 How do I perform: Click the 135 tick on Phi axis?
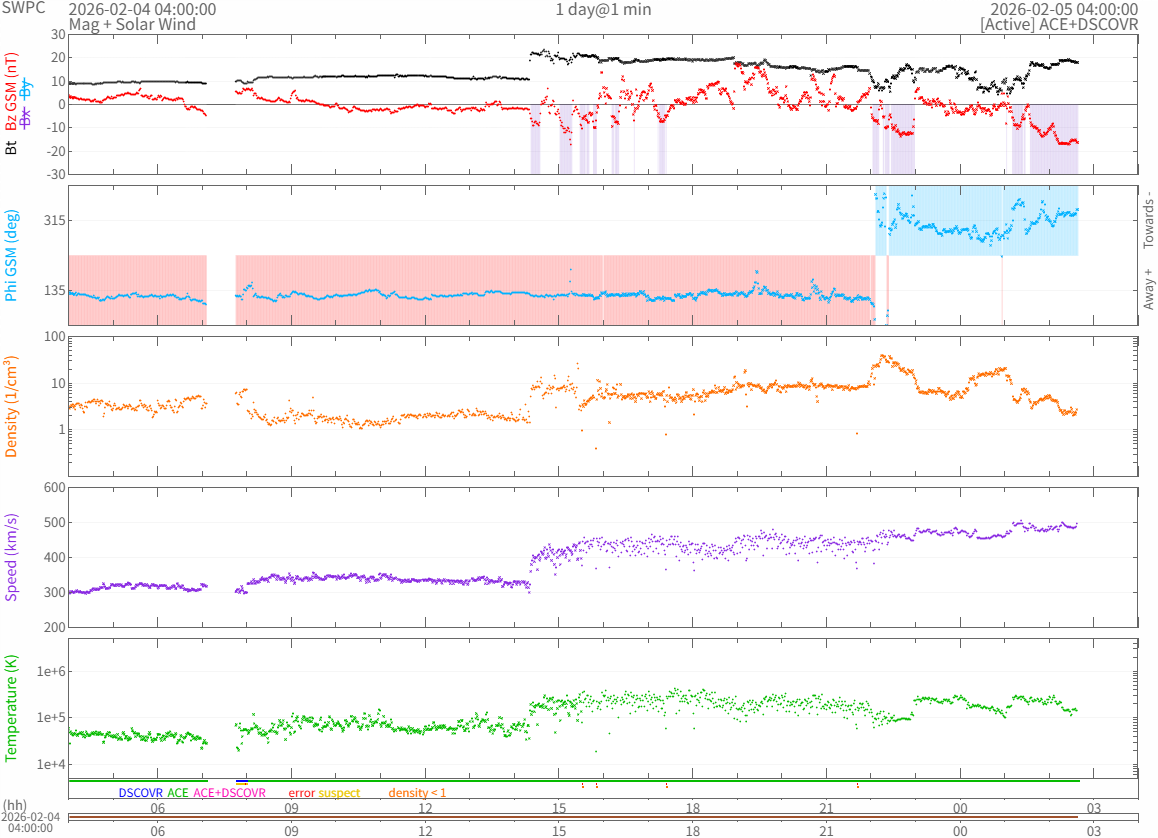(x=54, y=290)
